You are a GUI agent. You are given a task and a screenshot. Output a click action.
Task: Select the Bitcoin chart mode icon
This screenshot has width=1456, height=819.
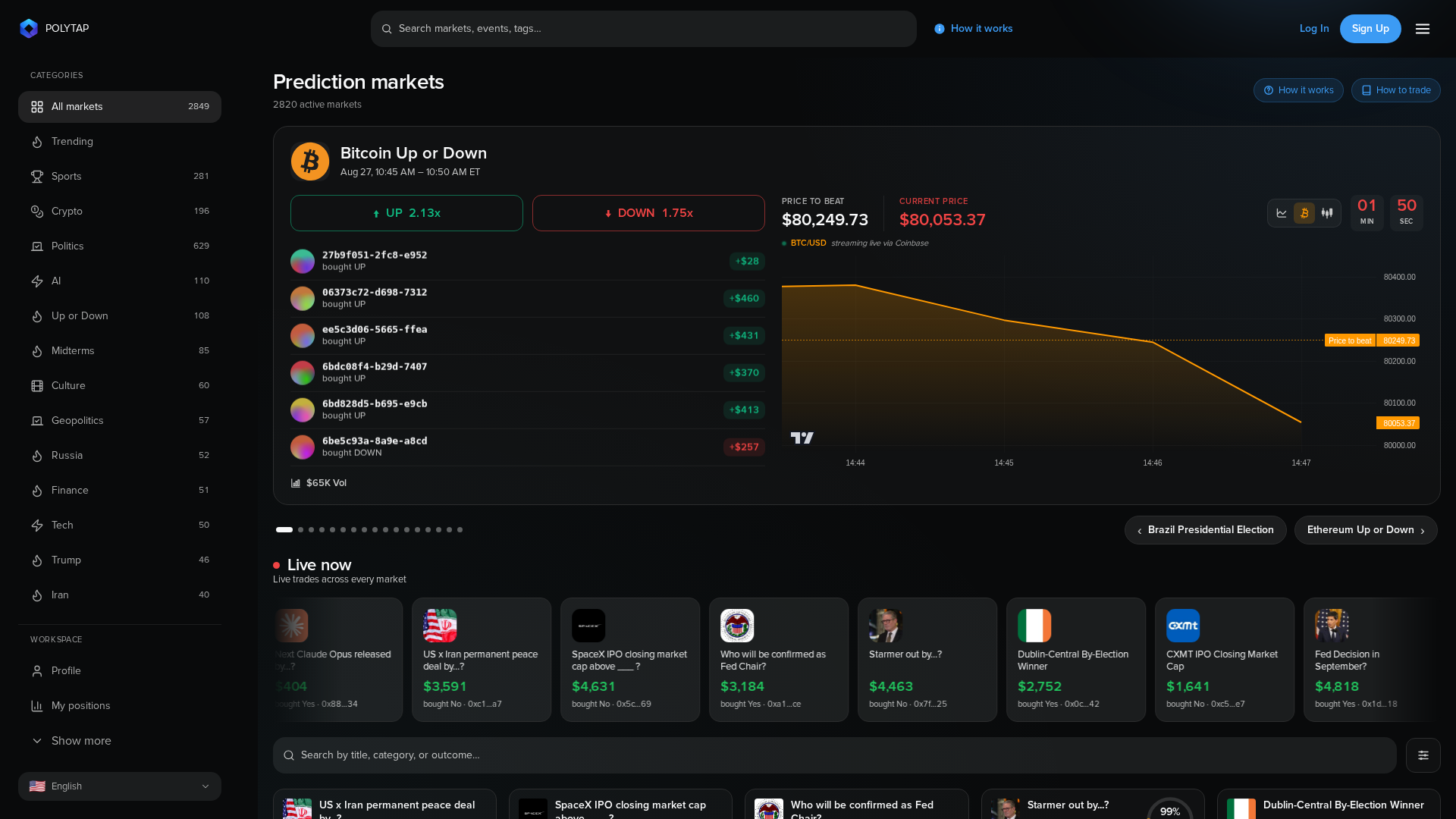coord(1304,213)
